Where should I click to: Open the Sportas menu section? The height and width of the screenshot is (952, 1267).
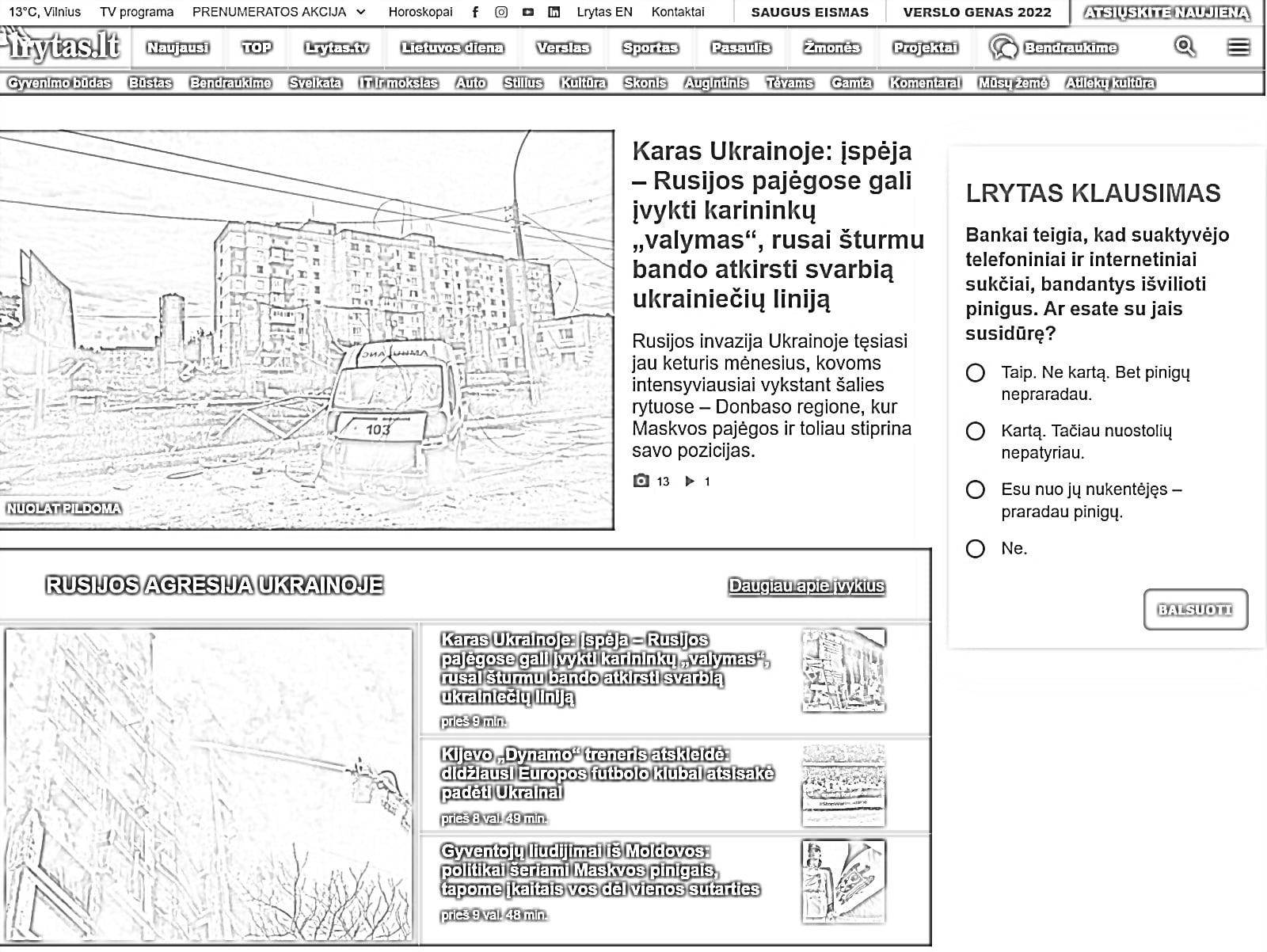[x=650, y=48]
